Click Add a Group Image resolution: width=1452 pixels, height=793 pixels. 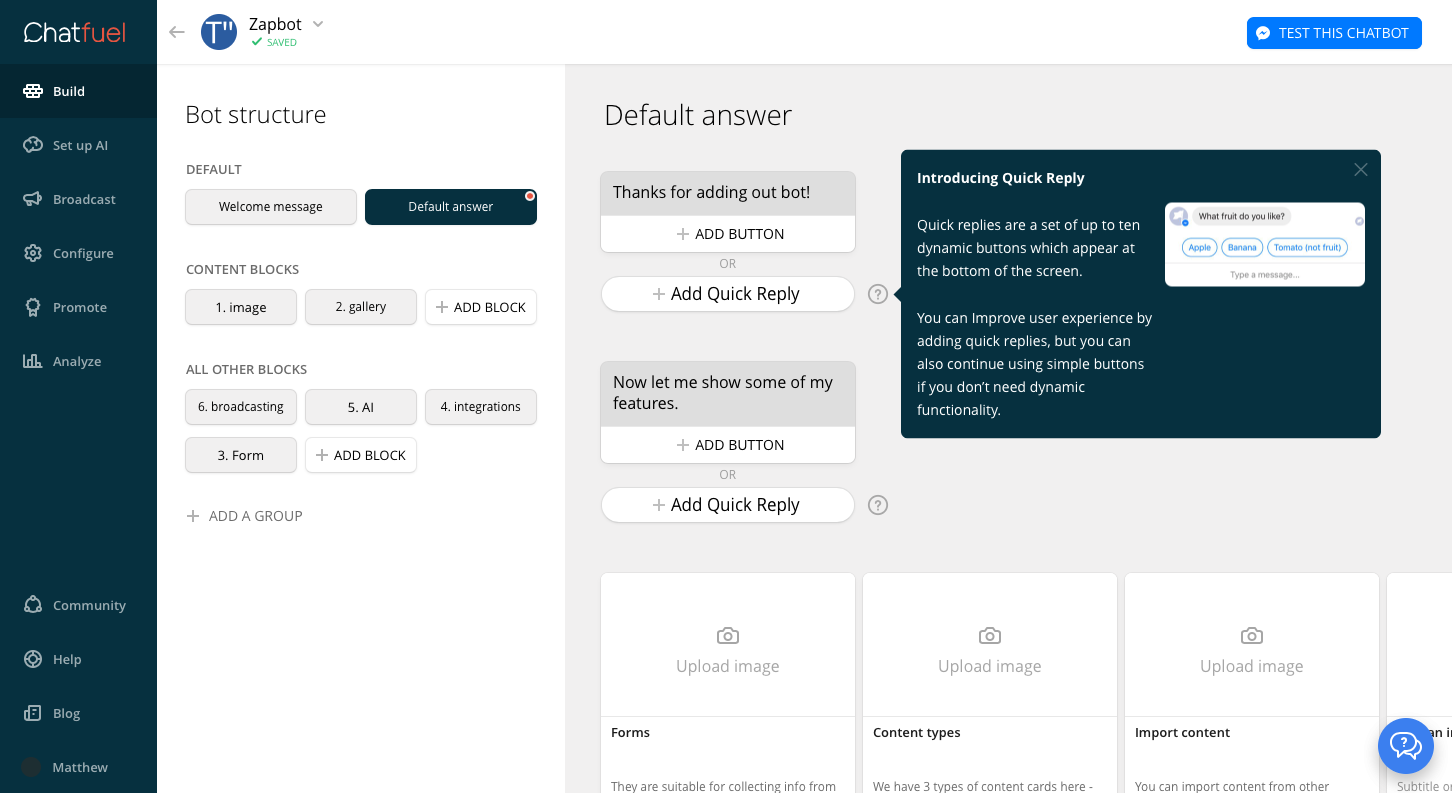pos(245,516)
